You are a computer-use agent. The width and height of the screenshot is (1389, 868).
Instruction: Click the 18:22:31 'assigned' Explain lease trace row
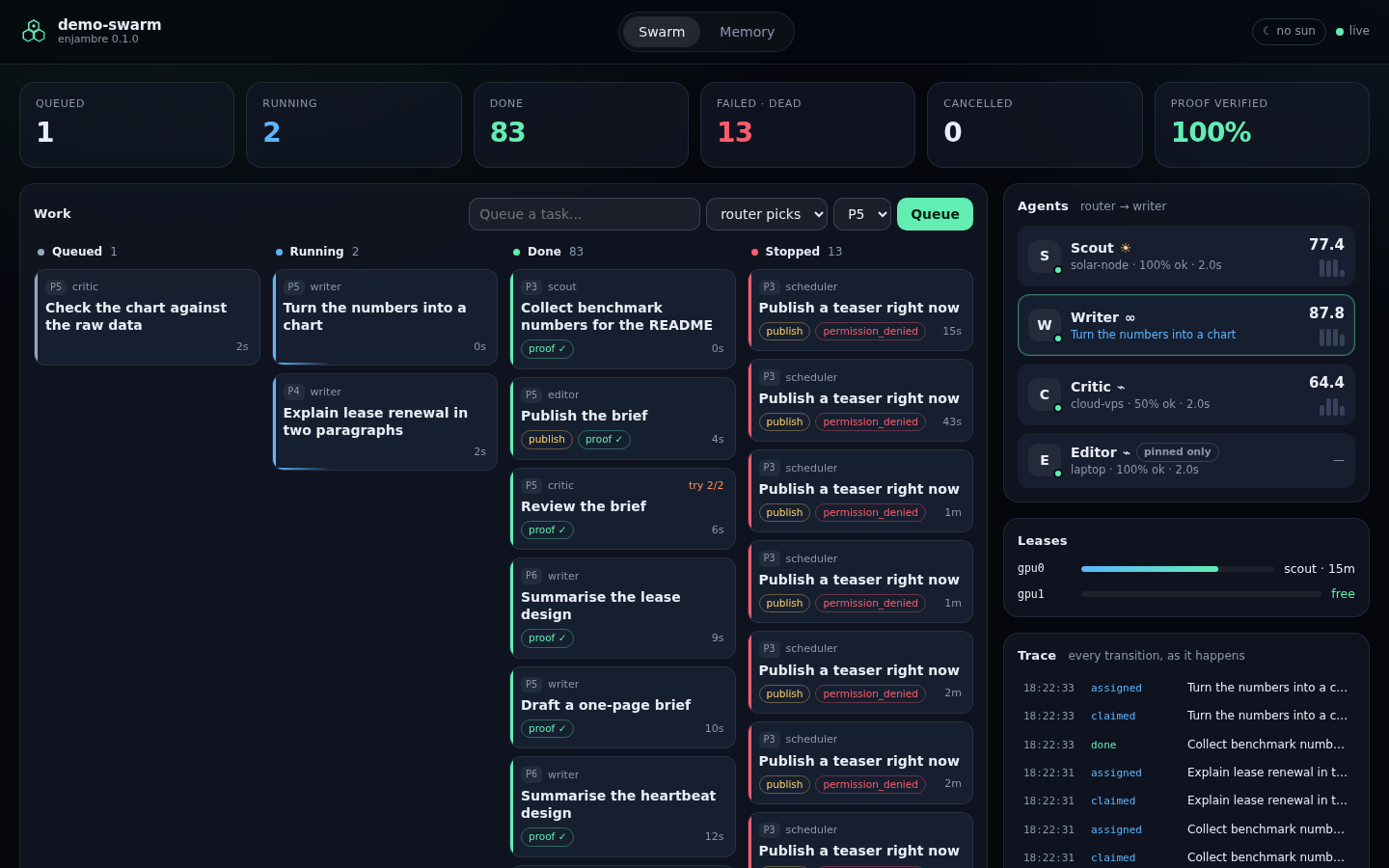coord(1186,773)
